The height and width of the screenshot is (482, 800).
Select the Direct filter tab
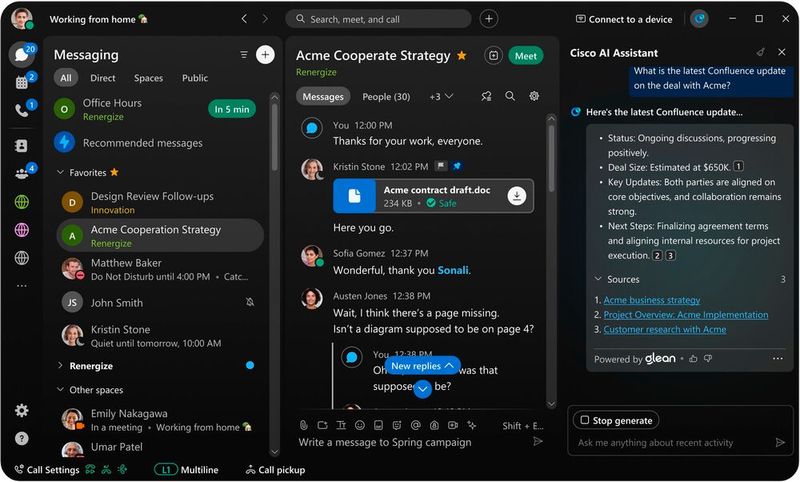point(103,78)
